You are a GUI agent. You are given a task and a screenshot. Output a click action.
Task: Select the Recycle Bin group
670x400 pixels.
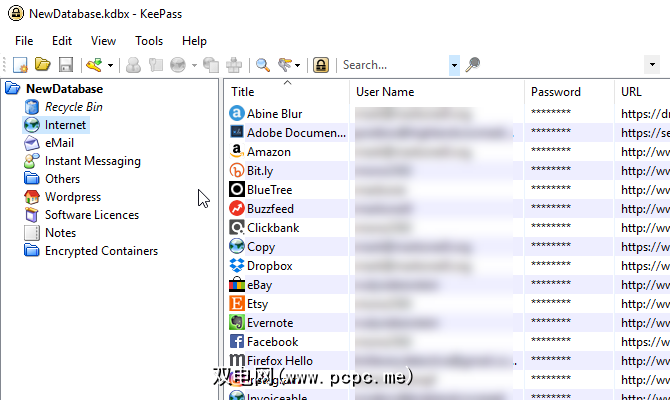click(x=73, y=107)
